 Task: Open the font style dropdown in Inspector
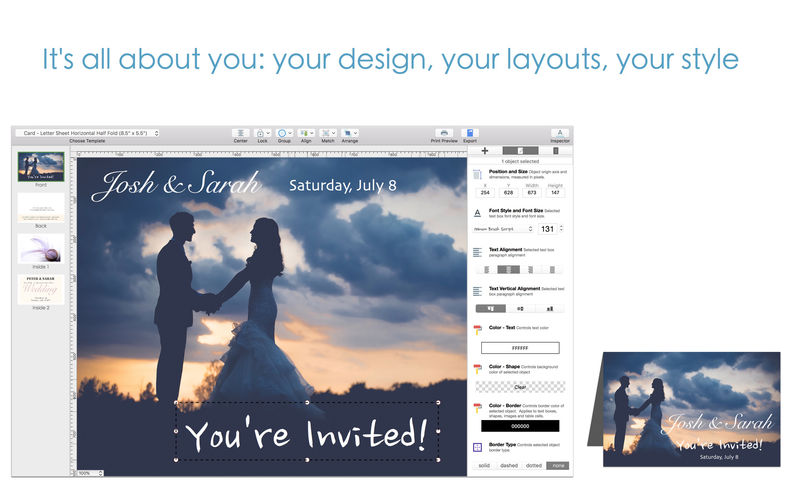coord(503,229)
